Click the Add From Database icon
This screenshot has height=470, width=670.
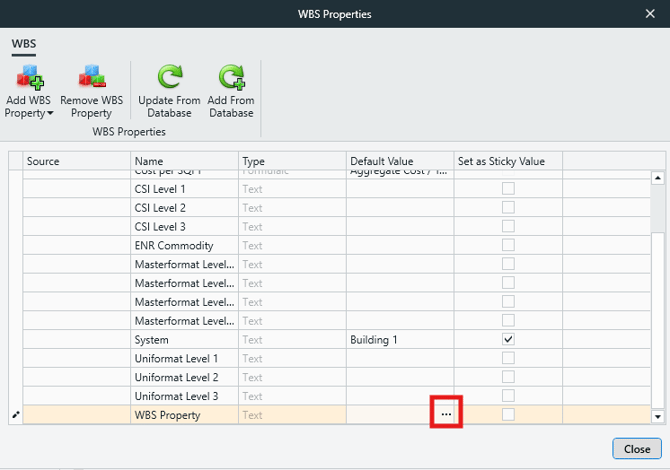[230, 77]
